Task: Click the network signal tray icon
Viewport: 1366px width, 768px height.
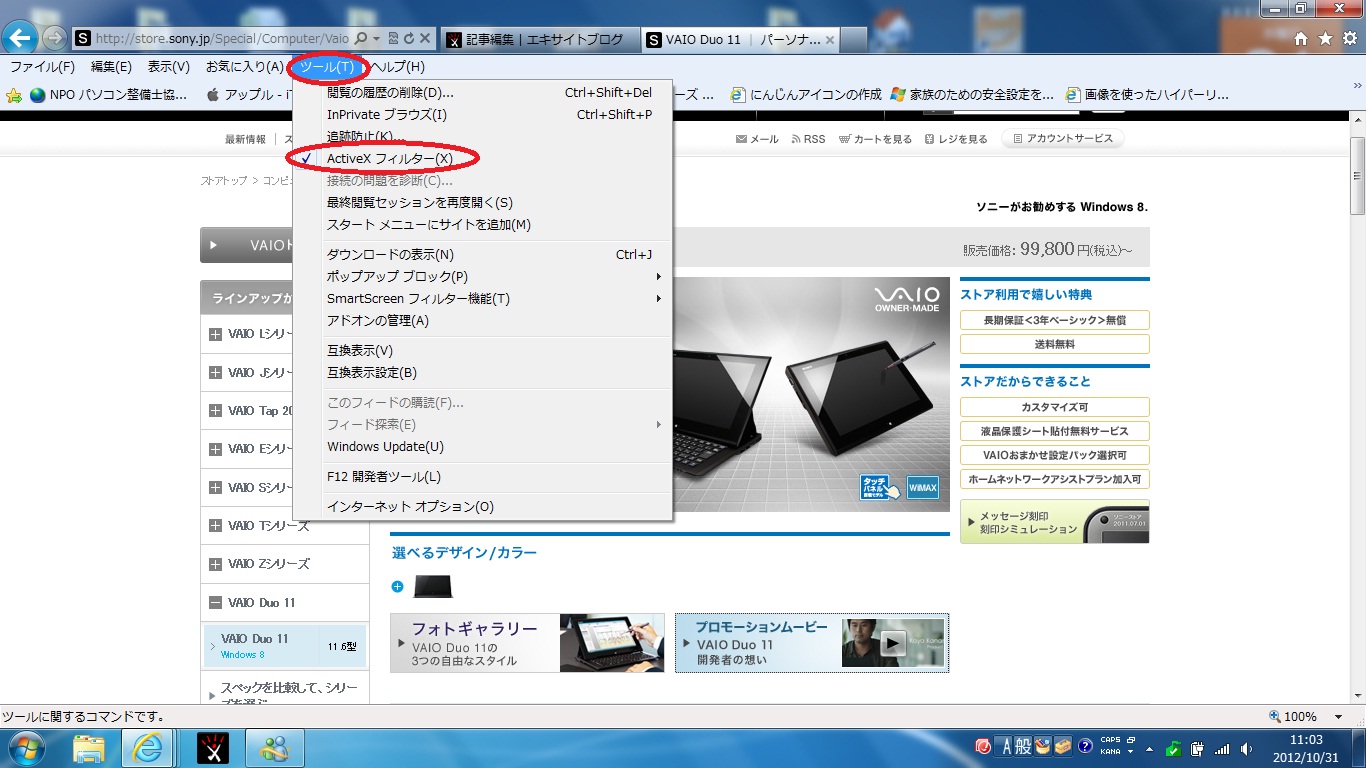Action: (x=1222, y=748)
